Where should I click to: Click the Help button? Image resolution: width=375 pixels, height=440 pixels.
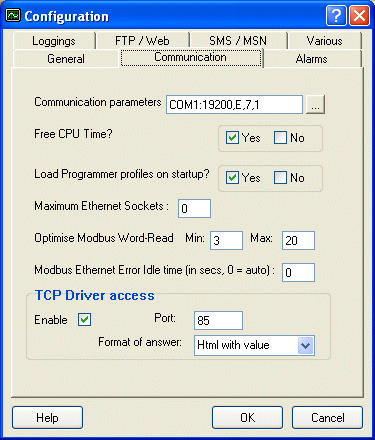[47, 418]
